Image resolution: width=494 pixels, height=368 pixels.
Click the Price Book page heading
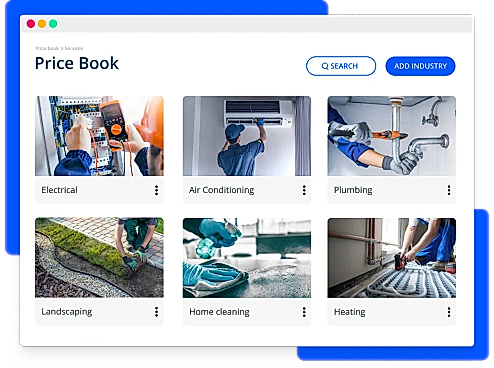pyautogui.click(x=77, y=63)
